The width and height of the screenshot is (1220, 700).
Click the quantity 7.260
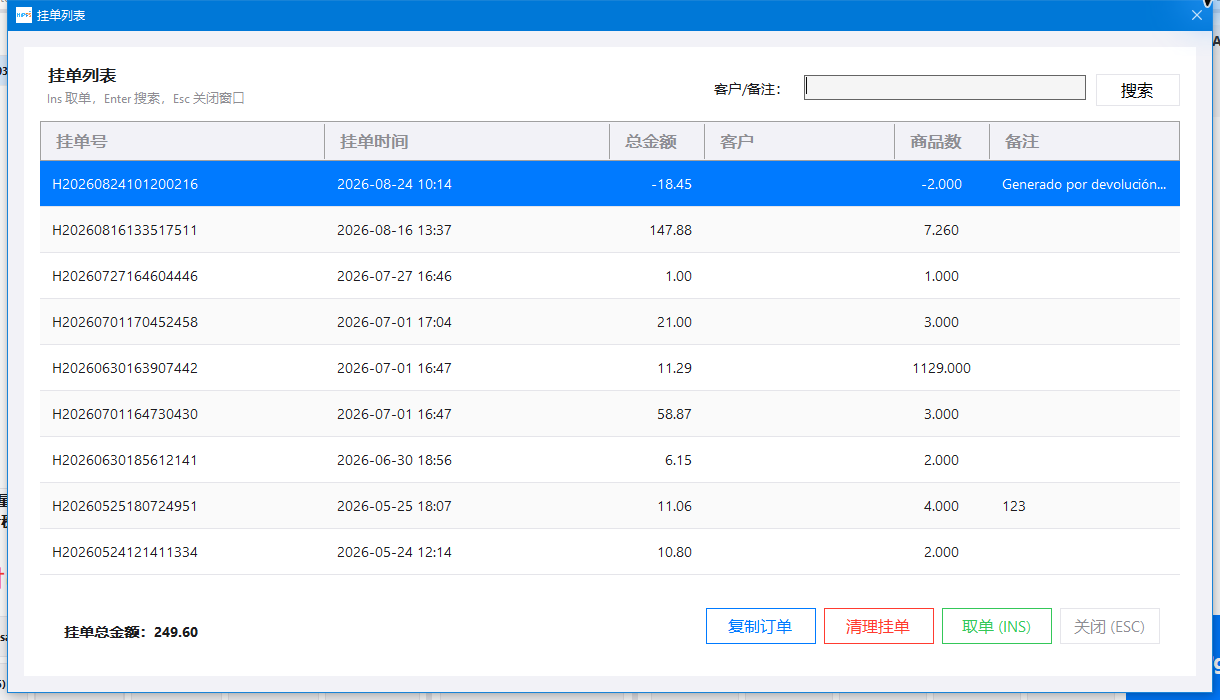pyautogui.click(x=941, y=230)
